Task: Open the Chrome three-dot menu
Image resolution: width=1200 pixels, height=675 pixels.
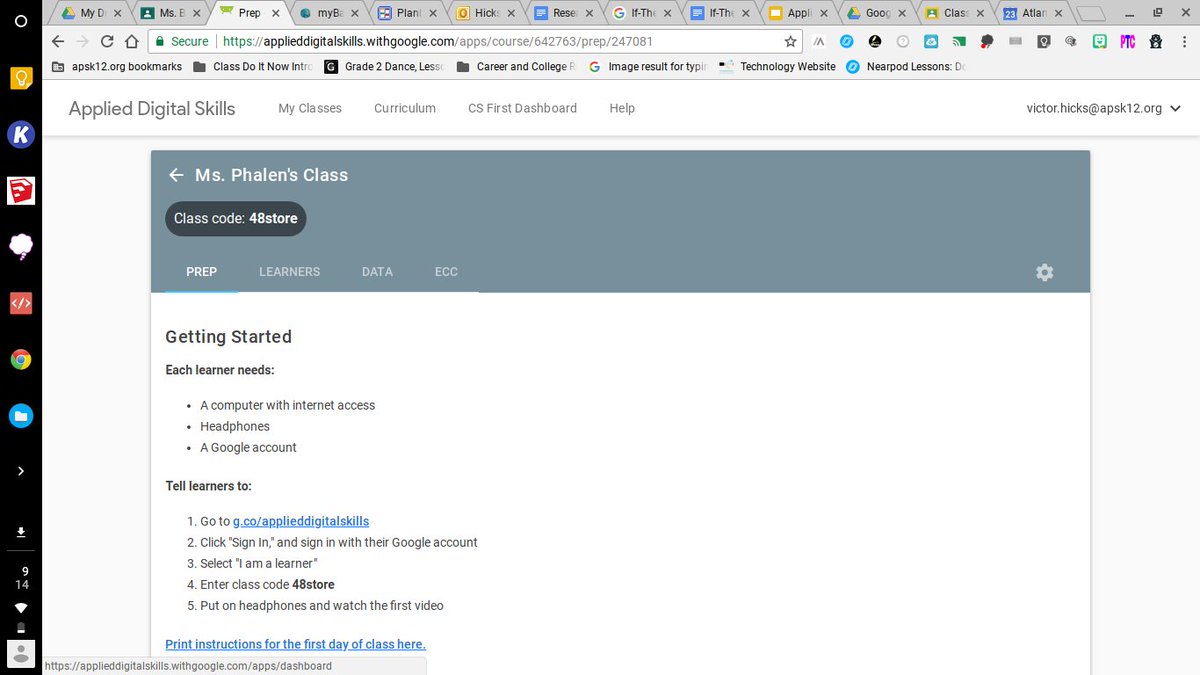Action: tap(1183, 42)
